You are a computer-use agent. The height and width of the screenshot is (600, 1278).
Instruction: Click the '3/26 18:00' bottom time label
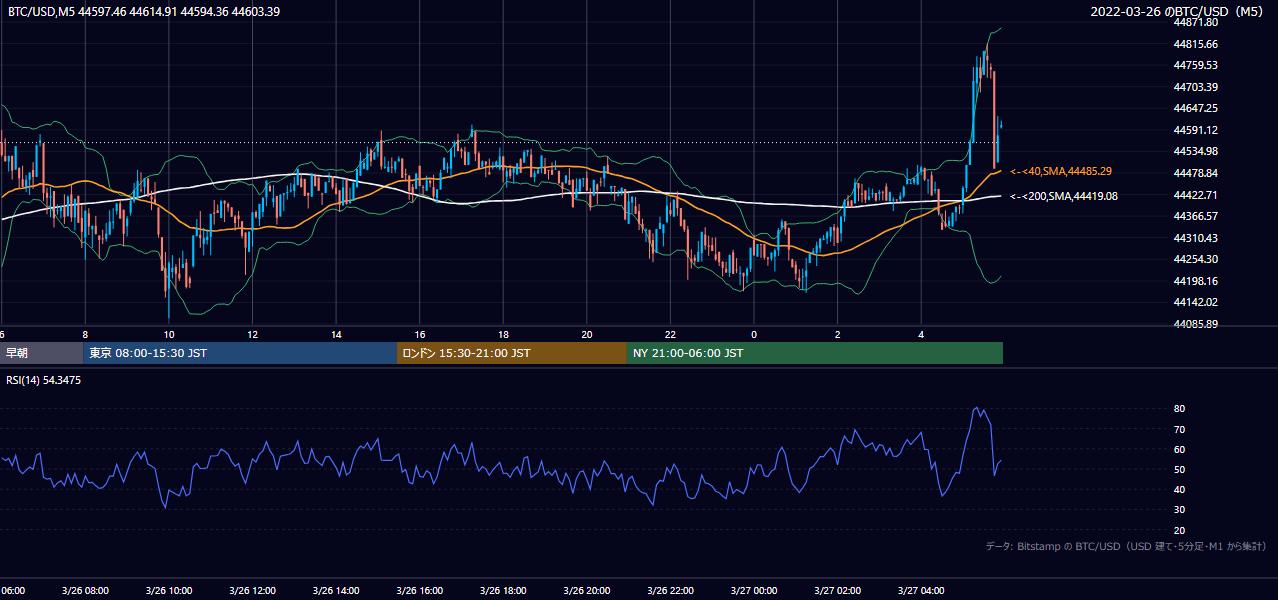503,591
